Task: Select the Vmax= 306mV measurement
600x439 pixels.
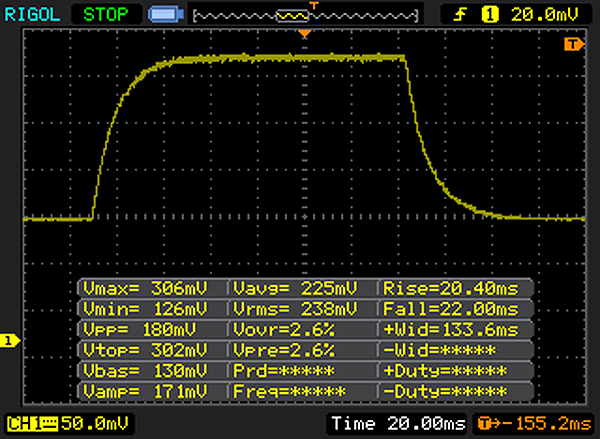Action: click(x=152, y=288)
